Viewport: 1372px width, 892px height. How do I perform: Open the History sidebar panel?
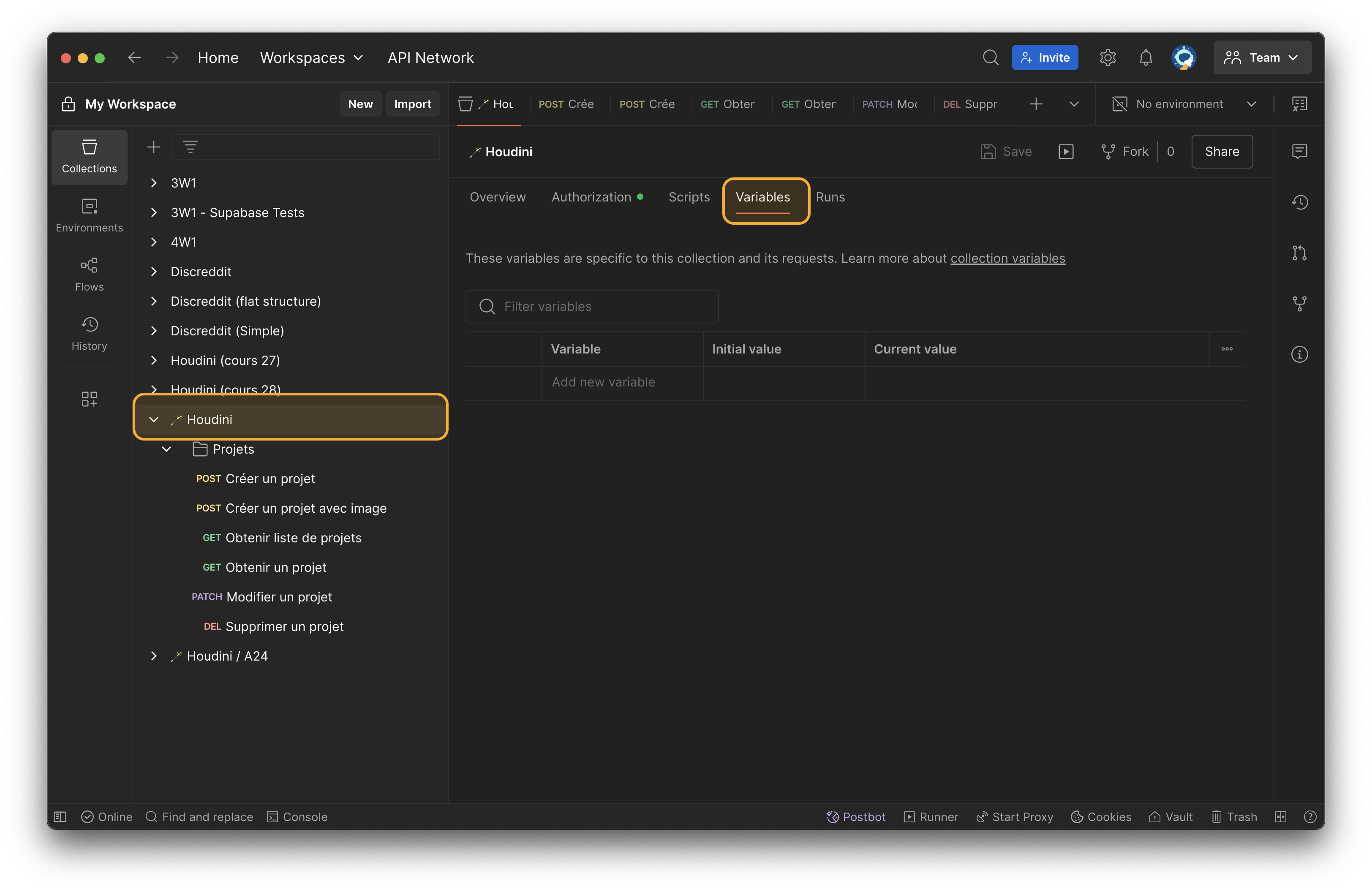[x=90, y=334]
